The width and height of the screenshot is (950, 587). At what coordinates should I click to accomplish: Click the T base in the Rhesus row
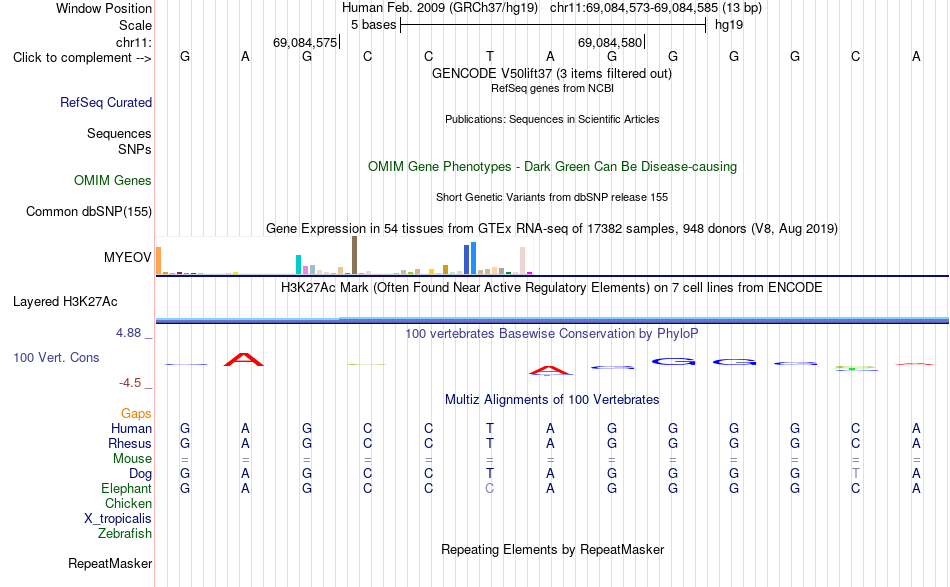[x=490, y=443]
